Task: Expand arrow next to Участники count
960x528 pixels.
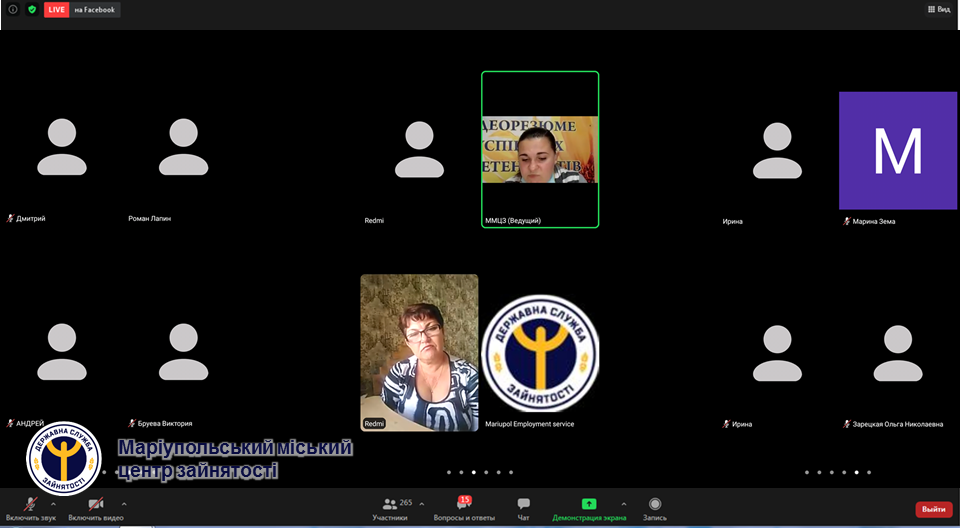Action: (x=422, y=504)
